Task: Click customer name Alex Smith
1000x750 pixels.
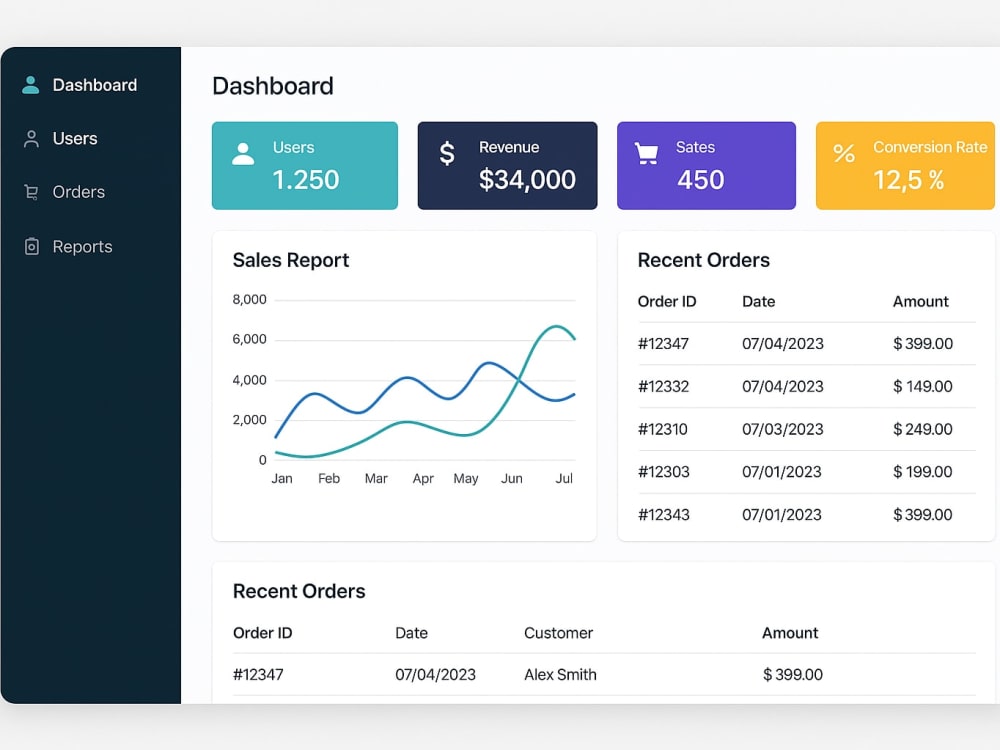Action: tap(560, 675)
